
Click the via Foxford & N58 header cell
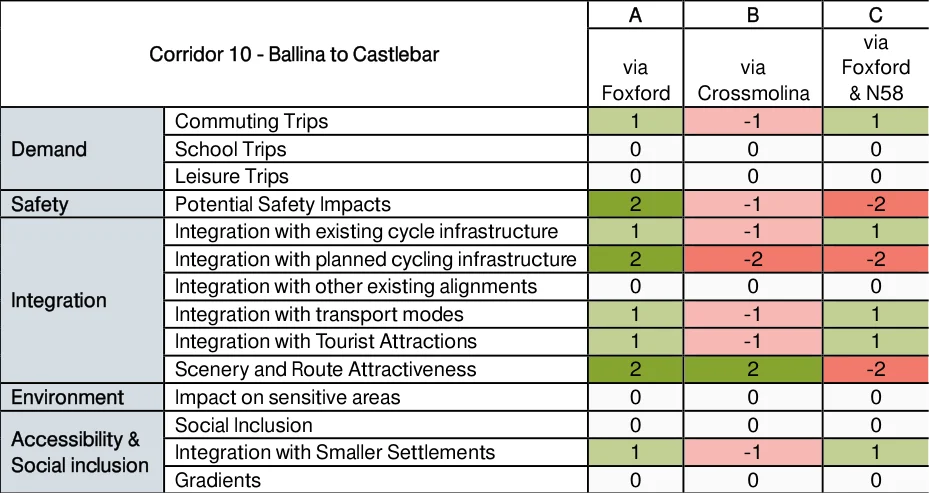click(x=876, y=68)
